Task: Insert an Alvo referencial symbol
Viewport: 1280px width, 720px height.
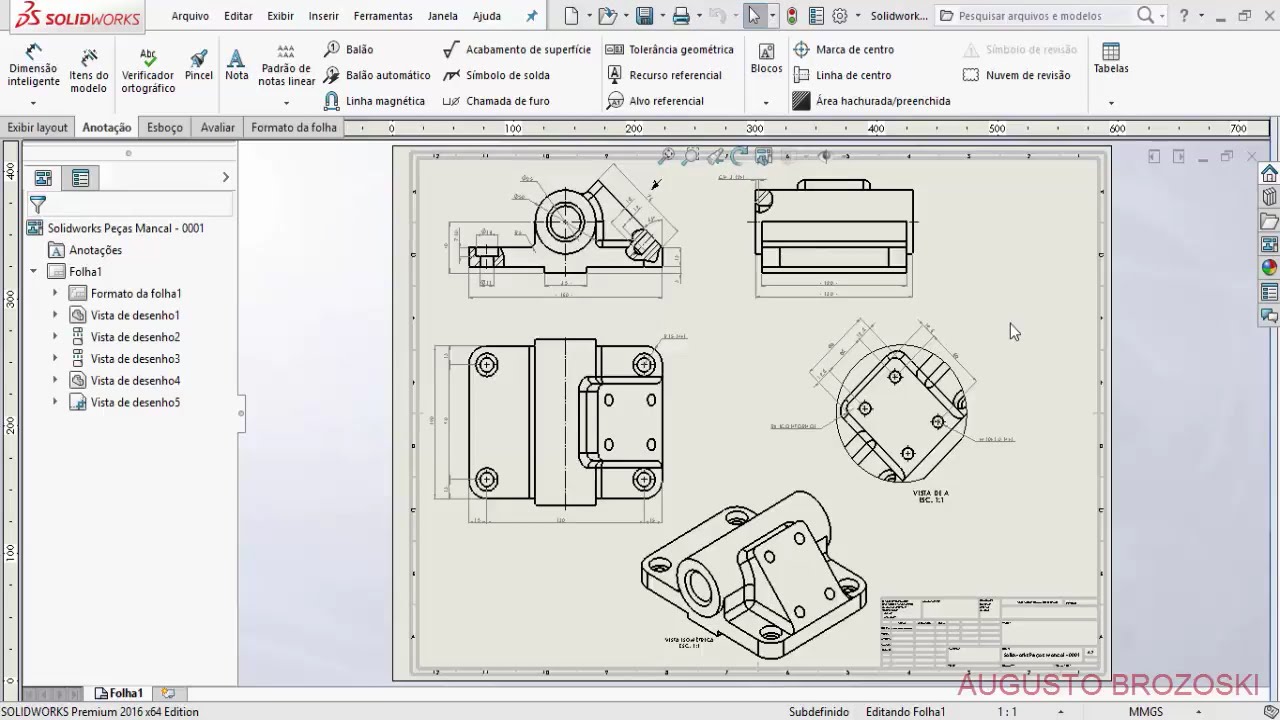Action: 655,101
